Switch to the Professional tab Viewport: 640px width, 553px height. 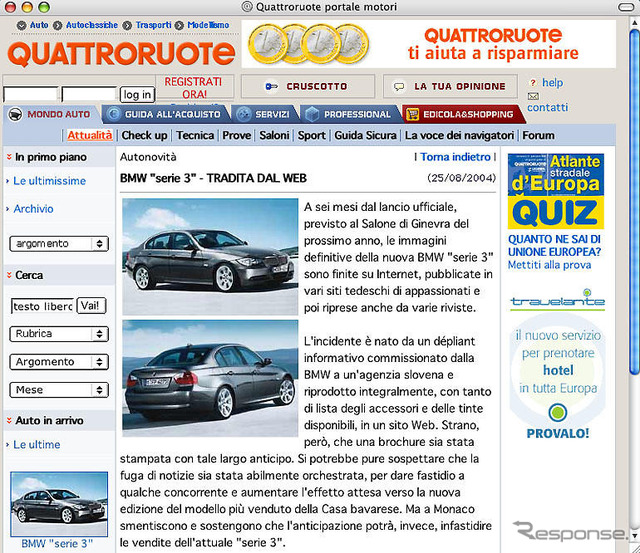coord(351,114)
